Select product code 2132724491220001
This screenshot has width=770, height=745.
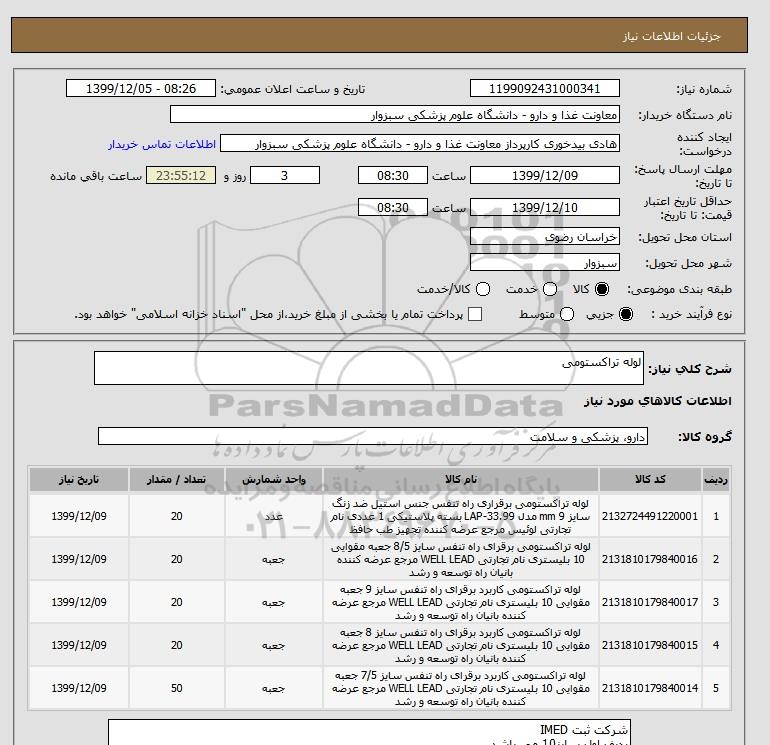tap(650, 516)
